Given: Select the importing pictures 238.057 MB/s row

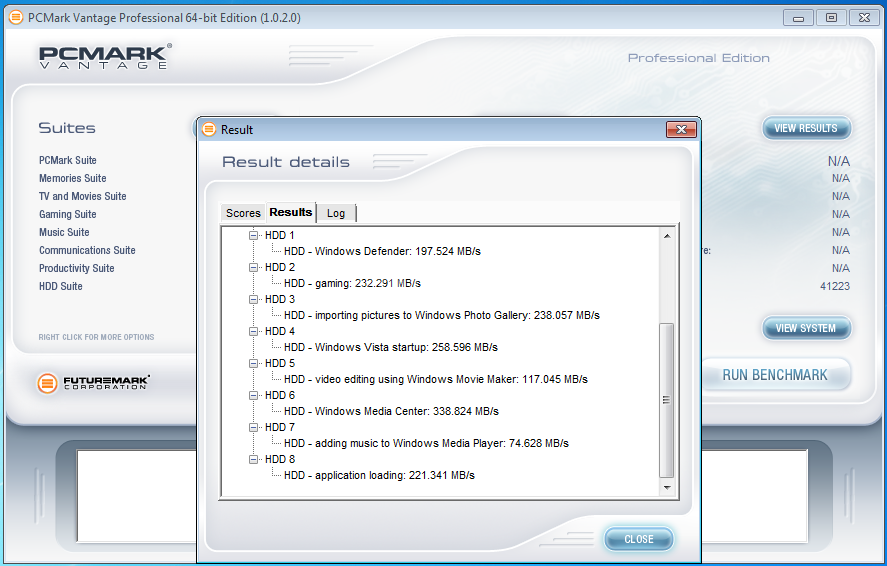Looking at the screenshot, I should (x=441, y=316).
